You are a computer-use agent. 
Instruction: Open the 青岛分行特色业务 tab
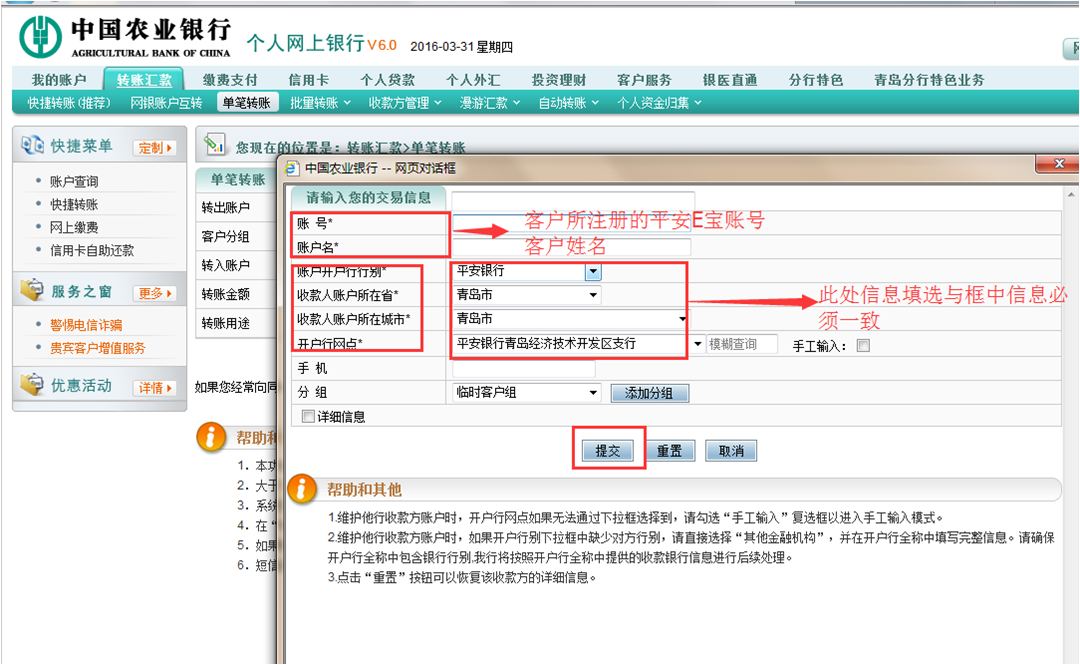point(929,80)
